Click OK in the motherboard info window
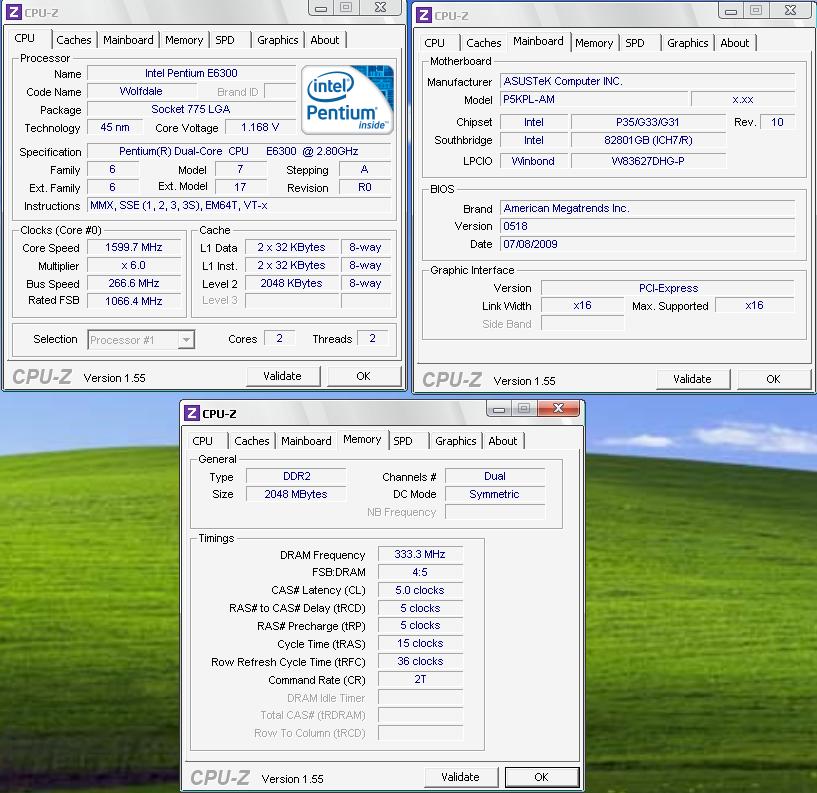 point(774,379)
